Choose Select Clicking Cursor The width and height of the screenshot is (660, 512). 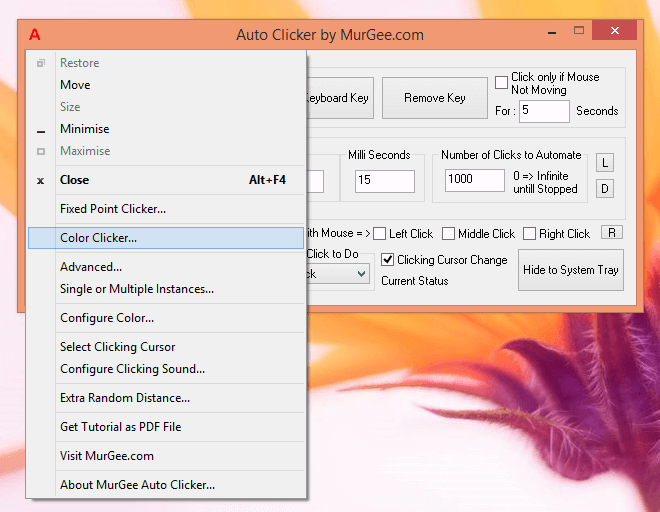click(166, 347)
